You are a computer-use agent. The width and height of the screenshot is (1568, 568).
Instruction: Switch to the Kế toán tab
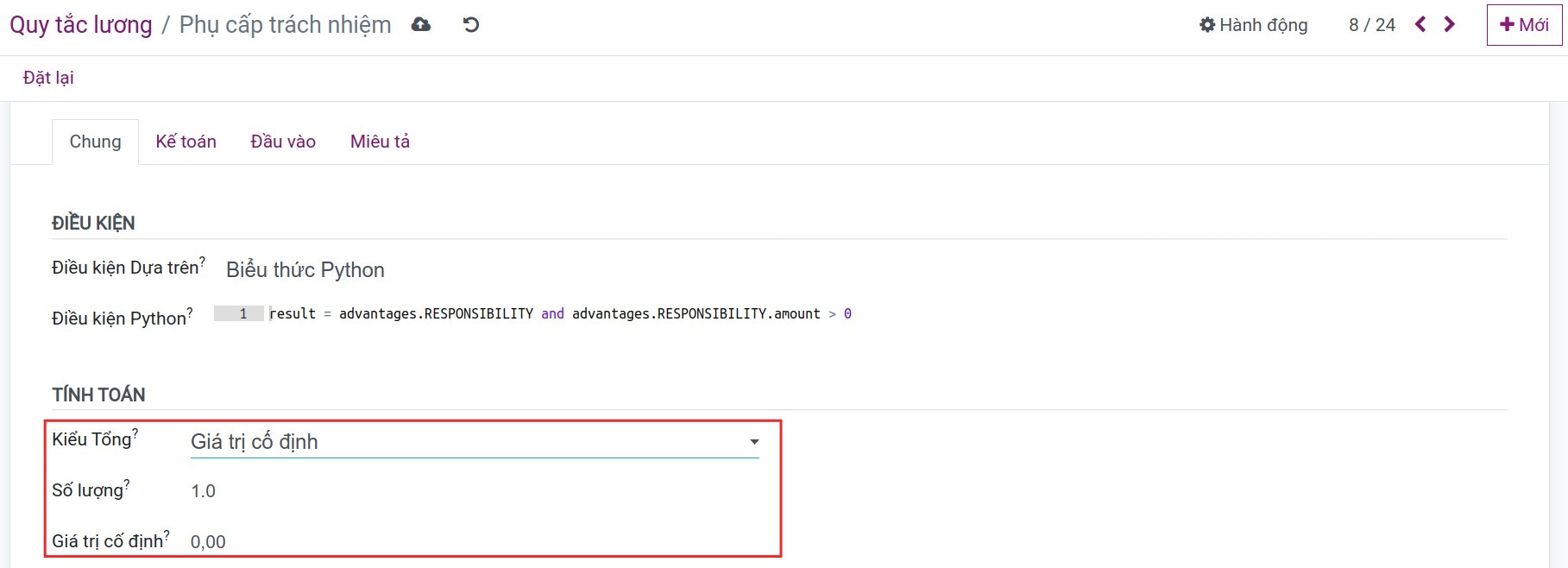[x=186, y=142]
